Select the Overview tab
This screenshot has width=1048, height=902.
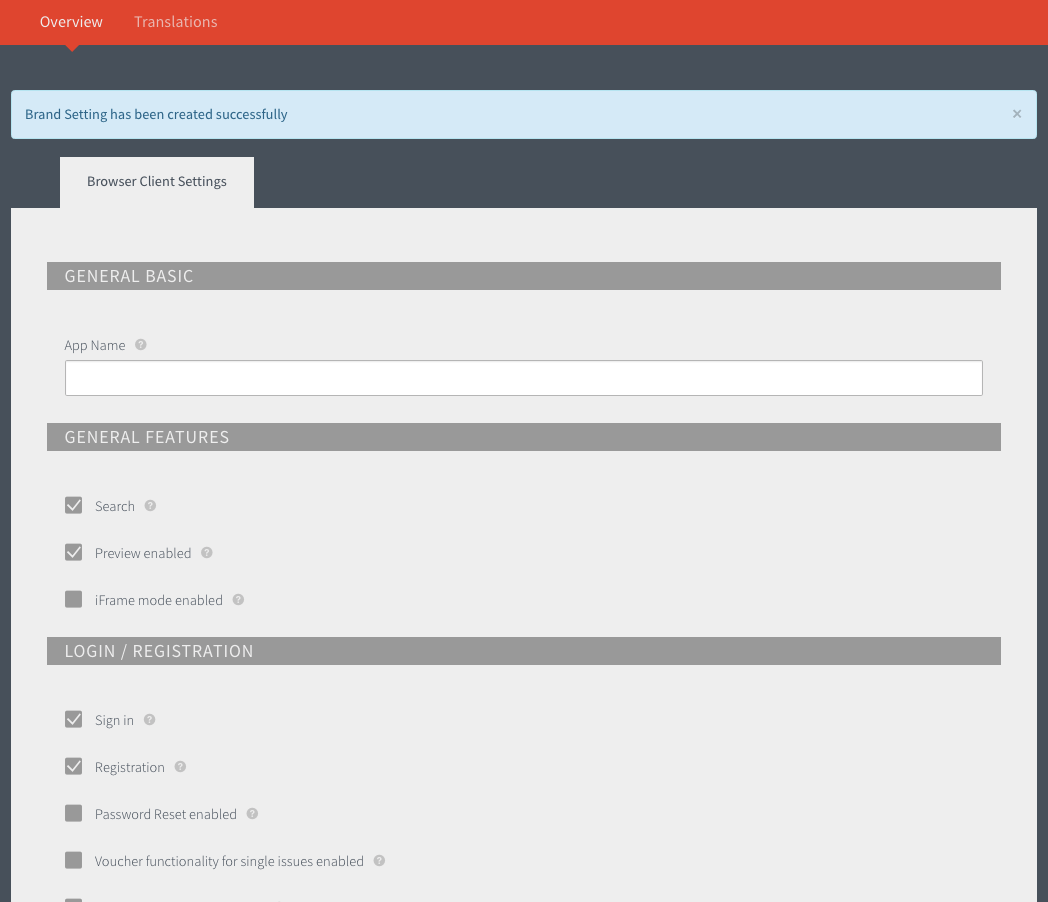pyautogui.click(x=71, y=22)
